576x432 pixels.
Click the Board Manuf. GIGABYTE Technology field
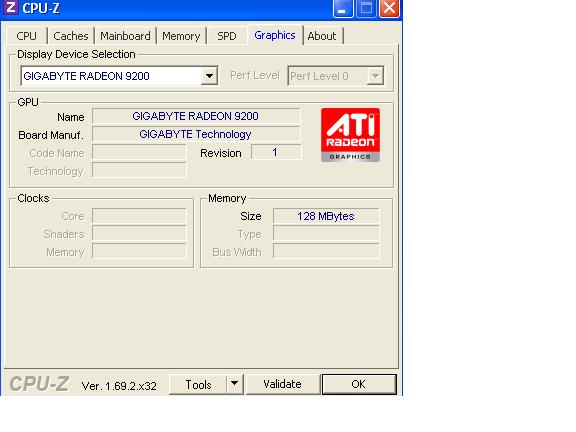tap(196, 134)
